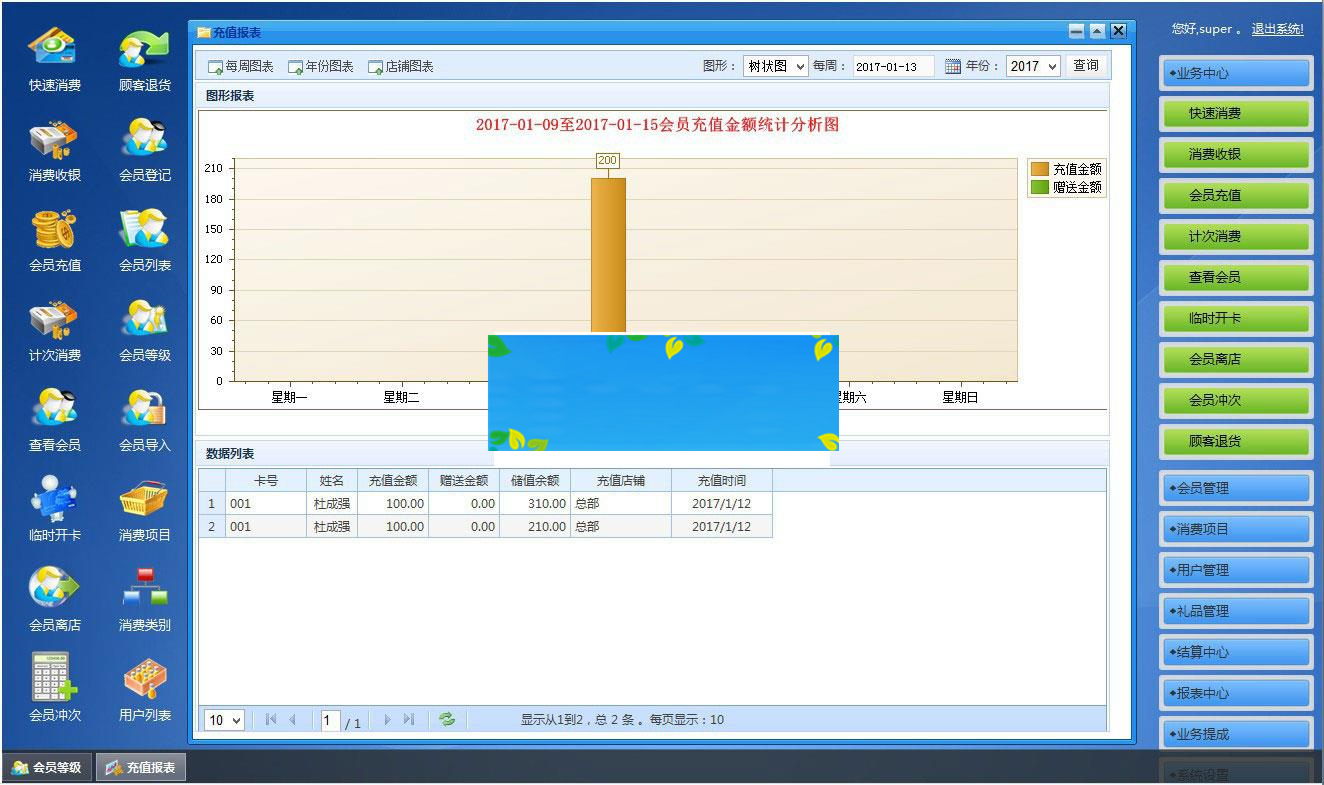Click the 退出系统 logout link
The width and height of the screenshot is (1324, 785).
tap(1277, 29)
